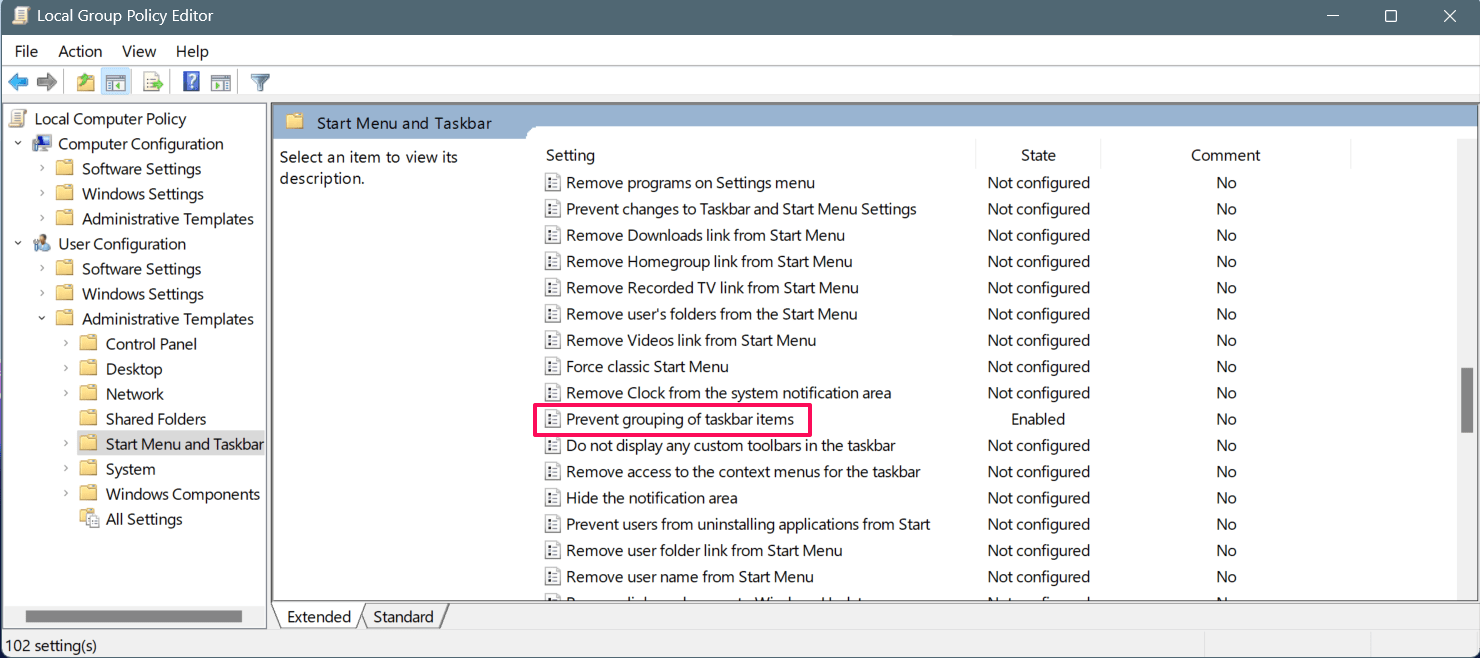Click policy icon beside Remove Videos link
The width and height of the screenshot is (1480, 658).
[x=553, y=341]
